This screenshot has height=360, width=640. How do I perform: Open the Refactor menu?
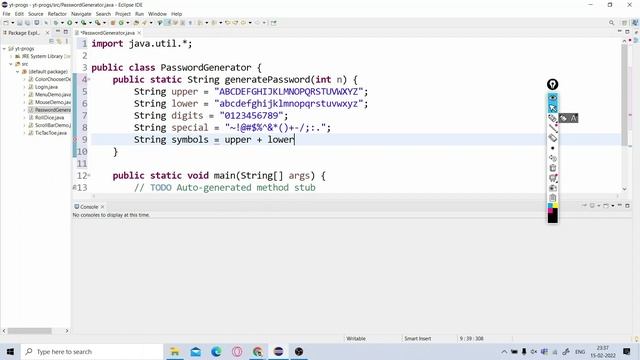[57, 14]
